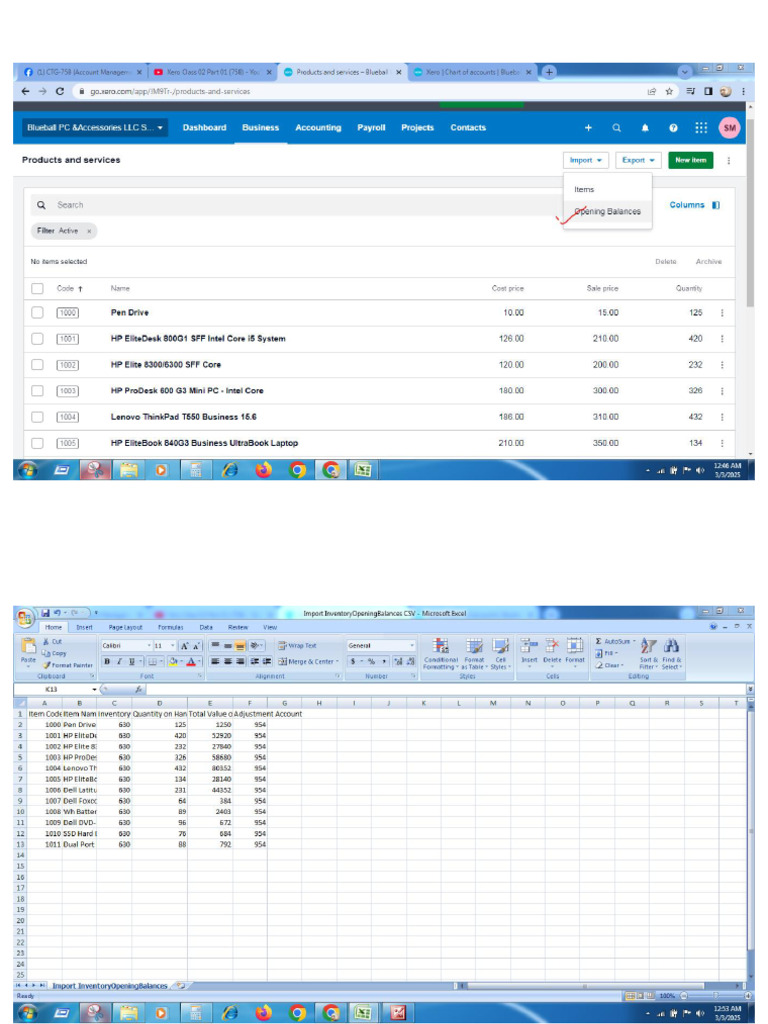Open the Xero notifications bell
The image size is (768, 1024).
645,128
